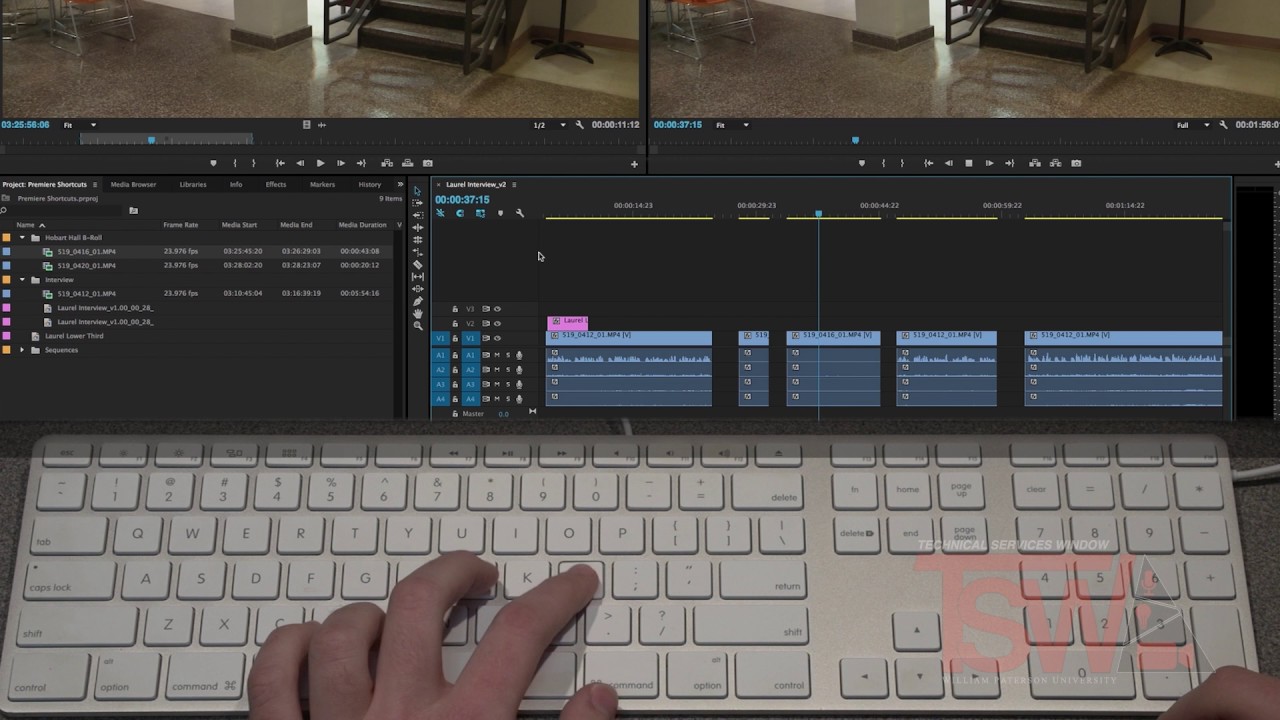This screenshot has height=720, width=1280.
Task: Collapse Interview bin
Action: pos(22,280)
